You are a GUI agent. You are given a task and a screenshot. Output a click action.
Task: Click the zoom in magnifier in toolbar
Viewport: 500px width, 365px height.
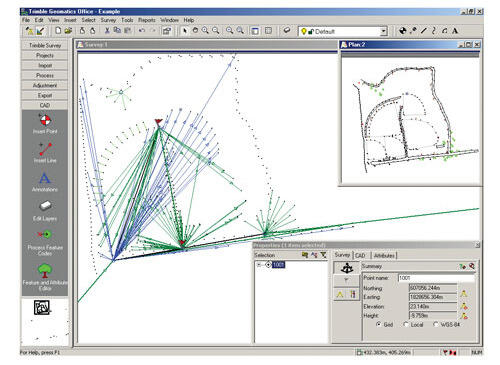pos(205,31)
